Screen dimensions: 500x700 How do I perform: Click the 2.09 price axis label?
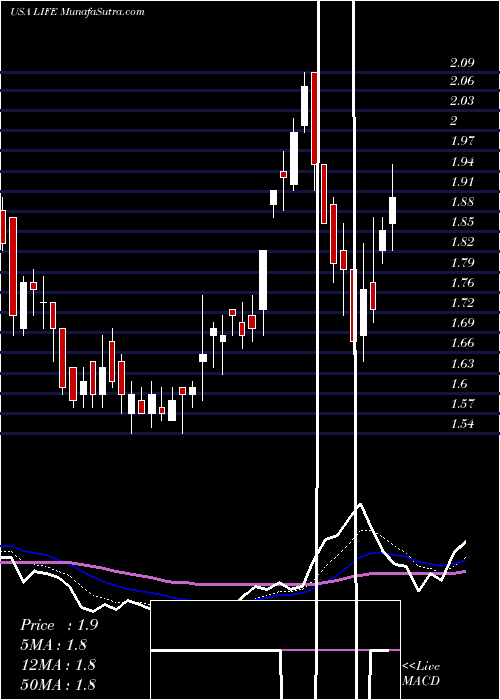462,63
